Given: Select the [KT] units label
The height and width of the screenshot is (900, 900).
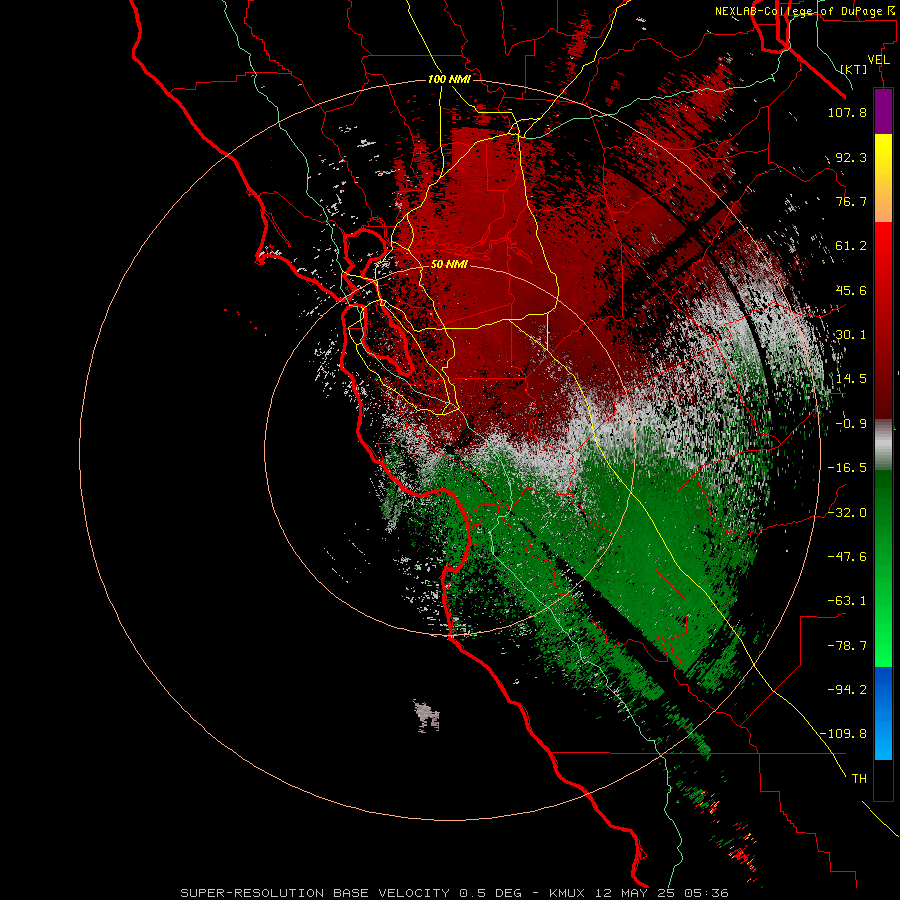Looking at the screenshot, I should (x=854, y=69).
